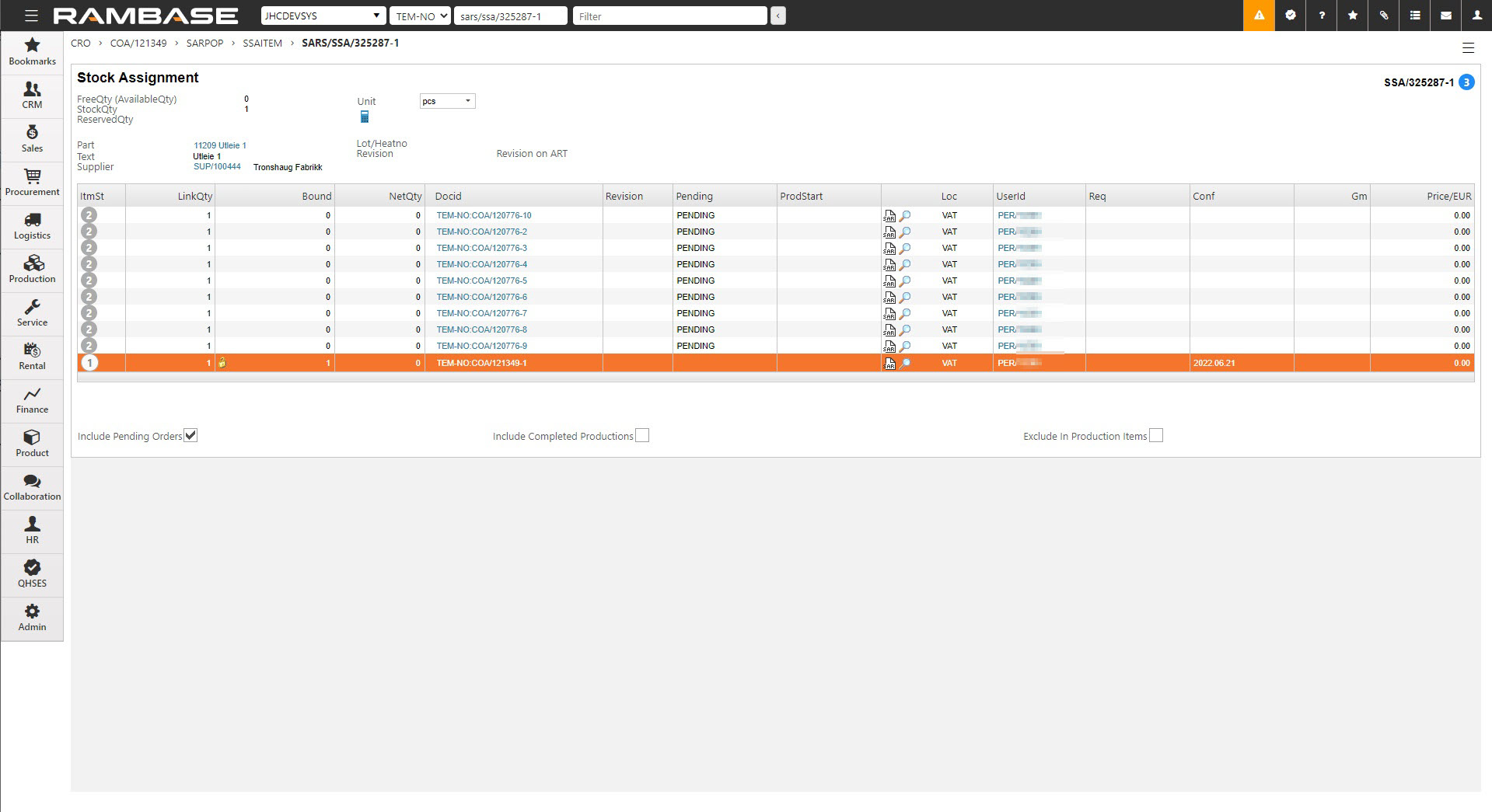Open the Unit pcs dropdown
This screenshot has width=1492, height=812.
447,101
